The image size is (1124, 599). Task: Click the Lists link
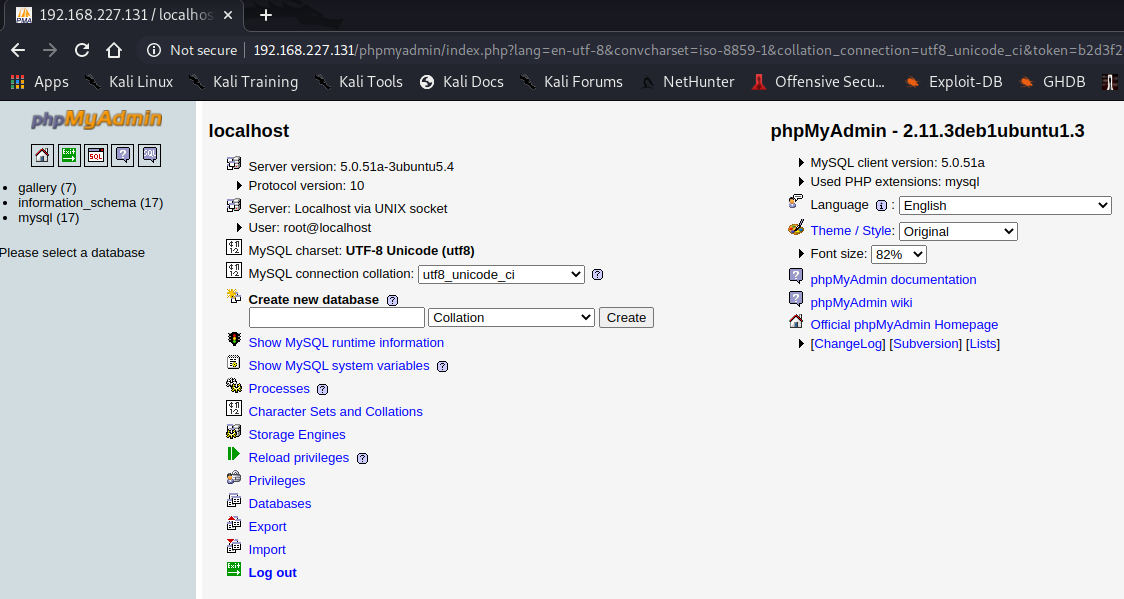pos(983,343)
